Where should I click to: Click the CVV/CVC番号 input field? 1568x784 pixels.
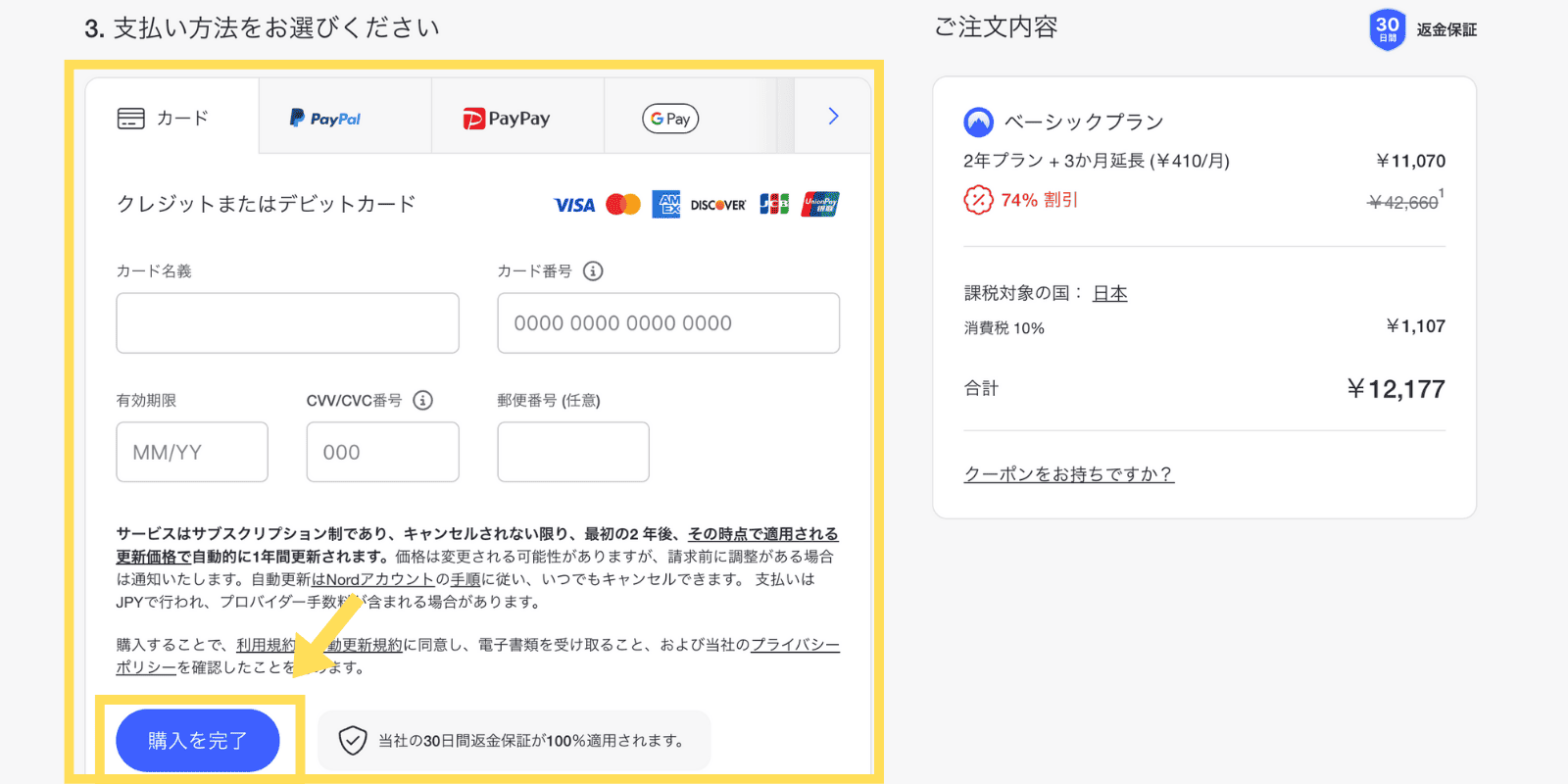point(382,452)
